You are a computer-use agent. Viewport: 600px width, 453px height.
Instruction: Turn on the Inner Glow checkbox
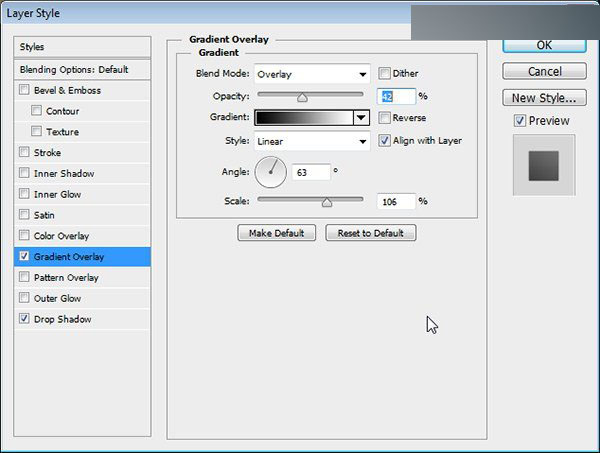[x=24, y=194]
